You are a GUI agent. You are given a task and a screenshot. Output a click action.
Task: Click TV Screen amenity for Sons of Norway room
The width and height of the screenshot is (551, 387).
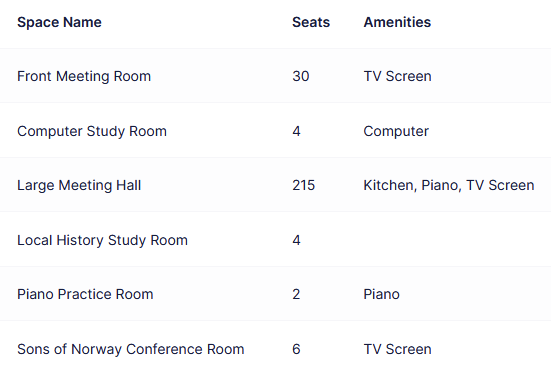point(397,349)
